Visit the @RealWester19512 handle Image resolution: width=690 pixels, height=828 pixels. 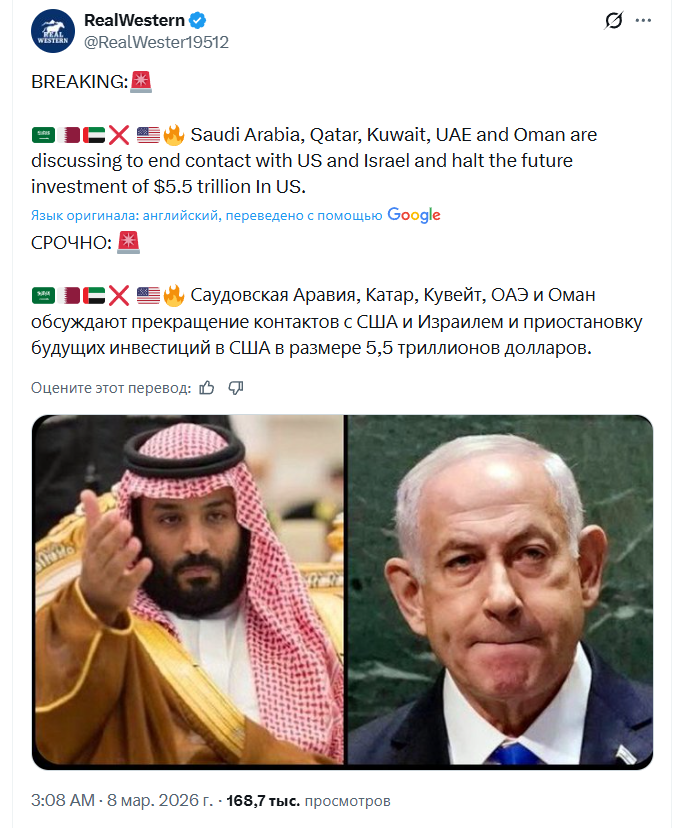pyautogui.click(x=156, y=42)
